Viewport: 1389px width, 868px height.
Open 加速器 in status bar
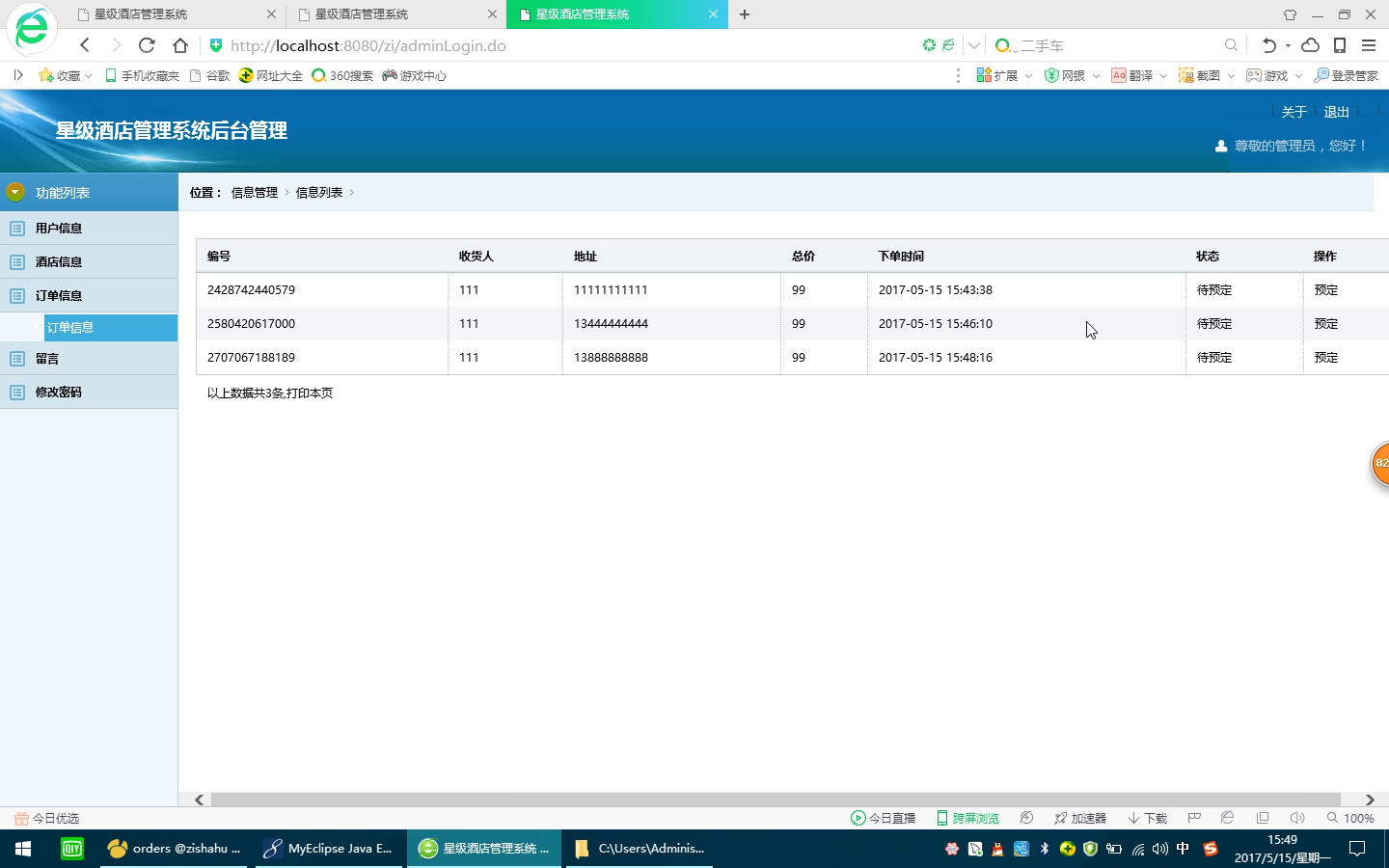1079,818
